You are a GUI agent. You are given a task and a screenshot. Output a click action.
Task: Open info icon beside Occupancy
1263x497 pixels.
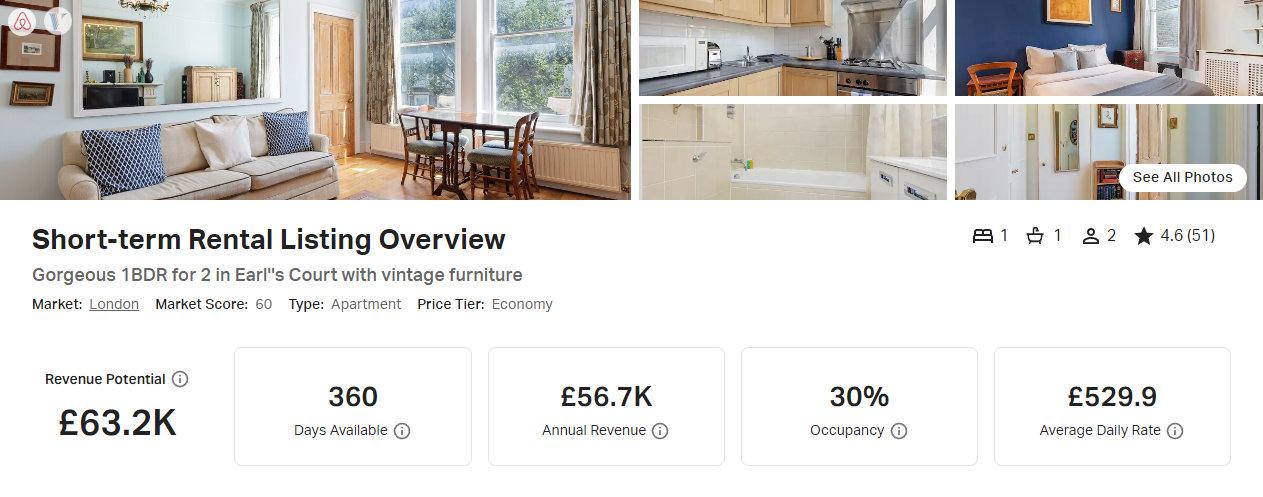pyautogui.click(x=899, y=431)
